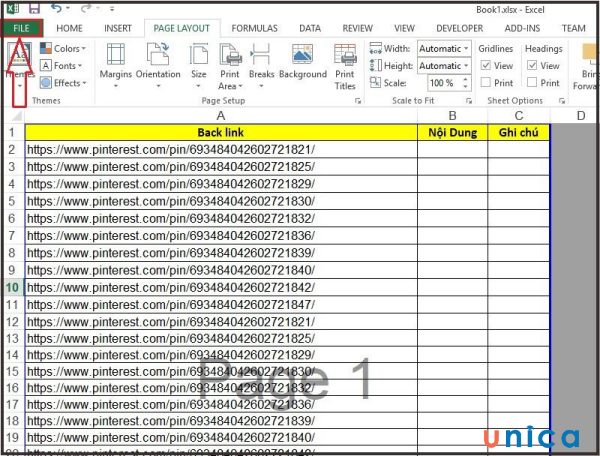The height and width of the screenshot is (456, 600).
Task: Click the Undo icon
Action: click(x=57, y=8)
